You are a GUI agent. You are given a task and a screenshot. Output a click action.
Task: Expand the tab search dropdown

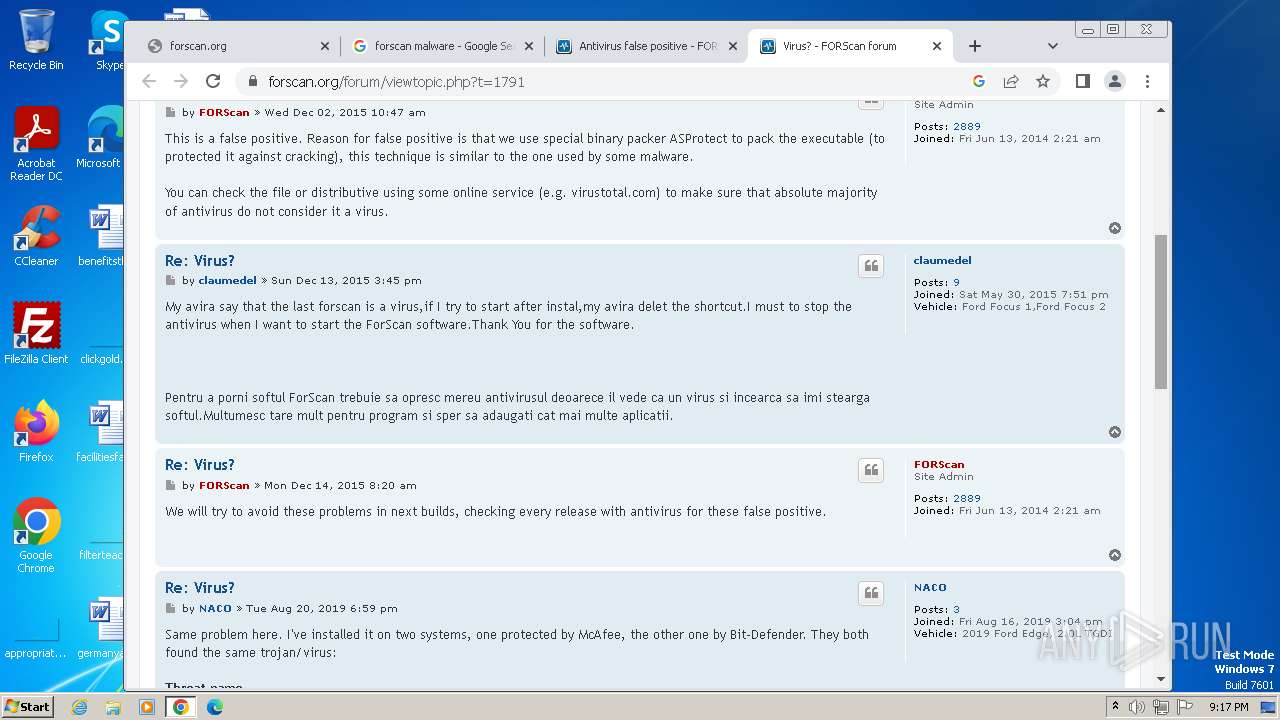click(1052, 46)
